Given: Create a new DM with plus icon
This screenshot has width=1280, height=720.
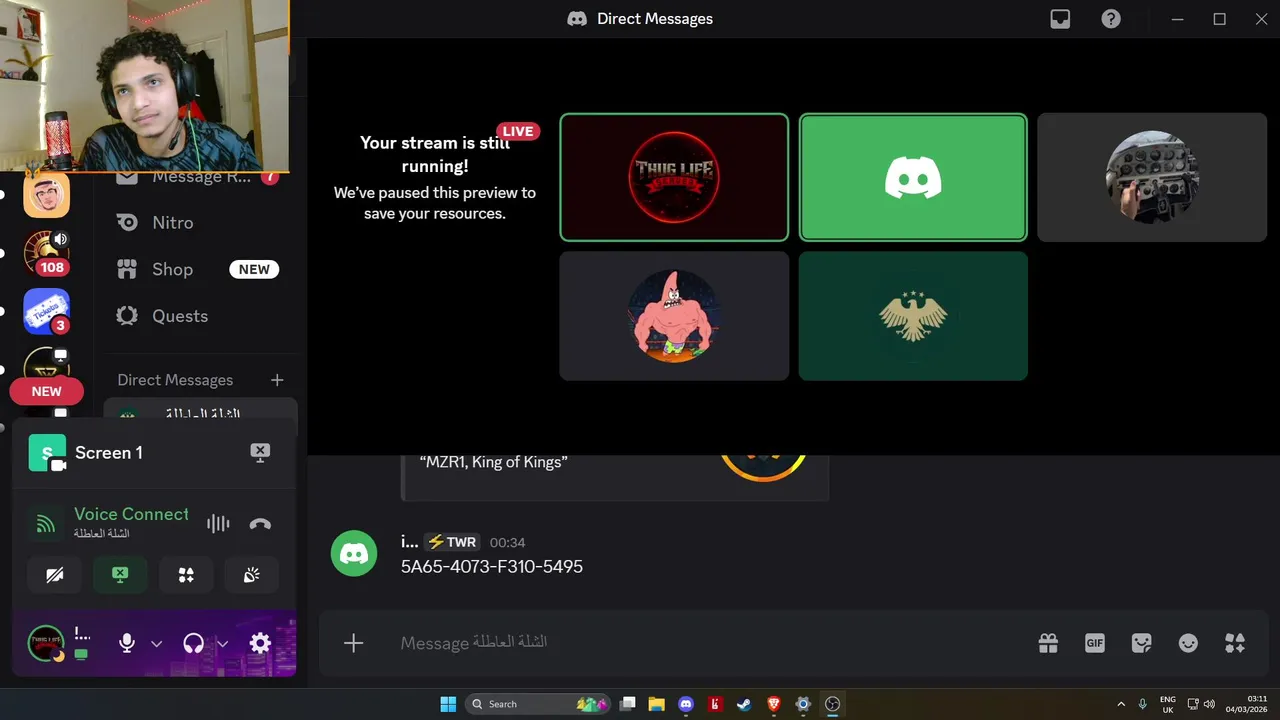Looking at the screenshot, I should tap(277, 380).
